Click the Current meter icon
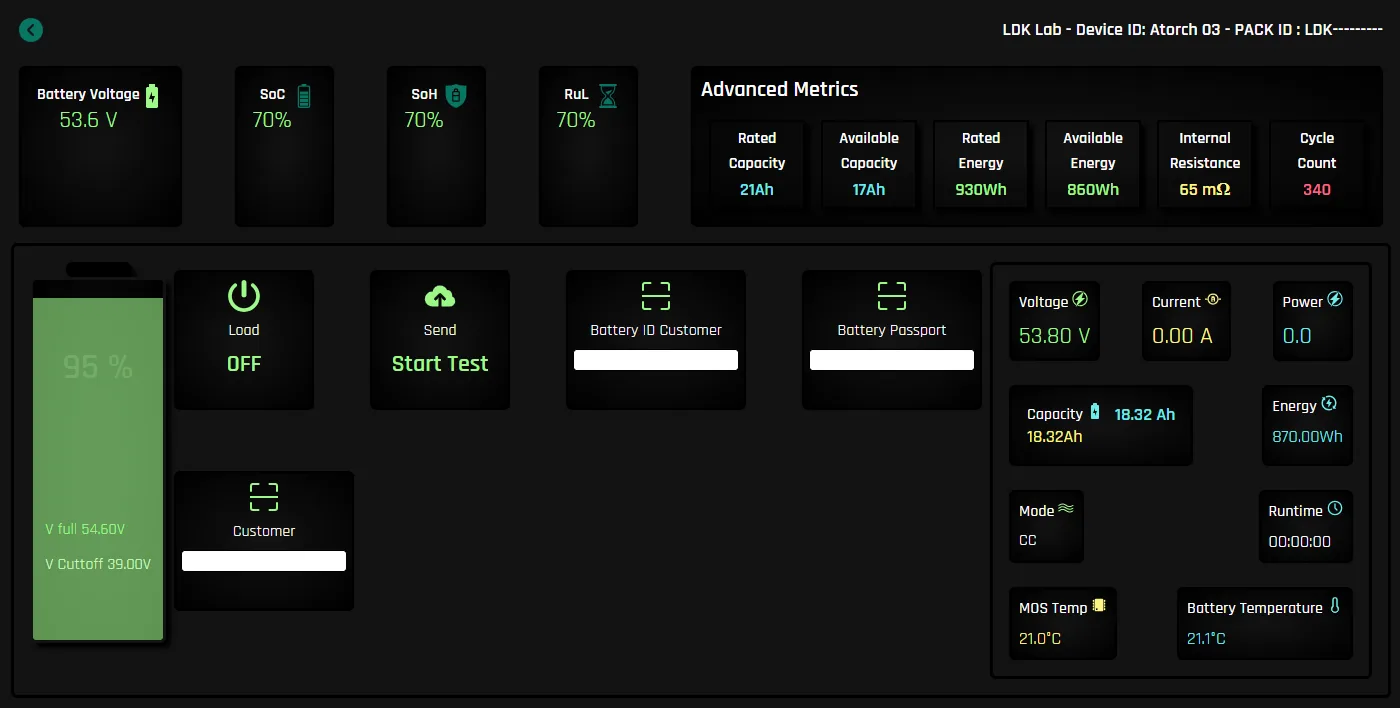The image size is (1400, 708). click(1213, 299)
